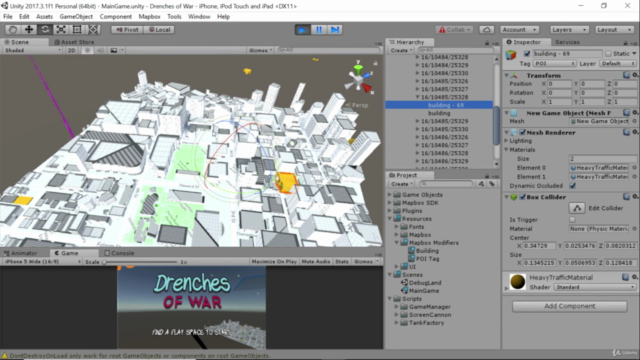Open the Shader dropdown showing Standard
The height and width of the screenshot is (360, 640).
click(x=595, y=287)
